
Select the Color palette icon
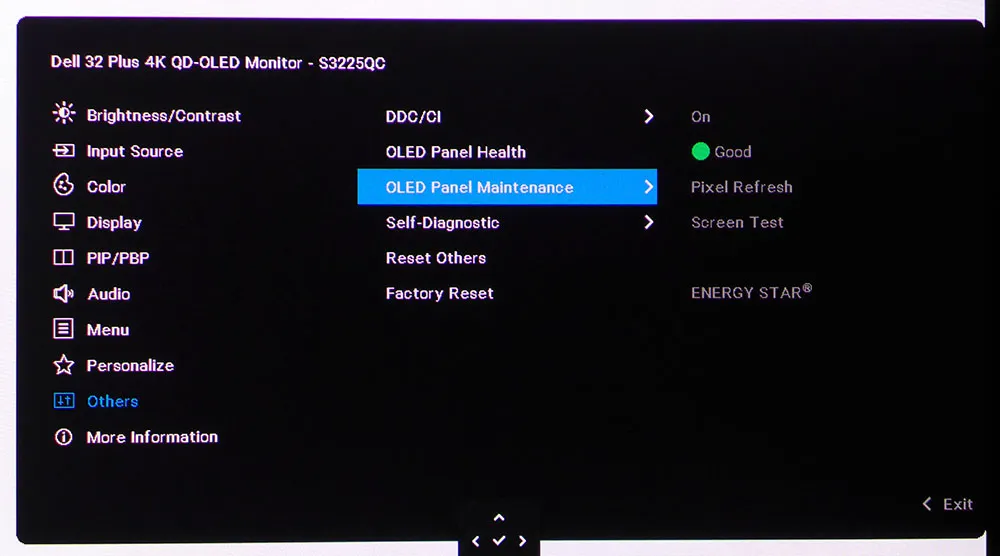[x=63, y=186]
